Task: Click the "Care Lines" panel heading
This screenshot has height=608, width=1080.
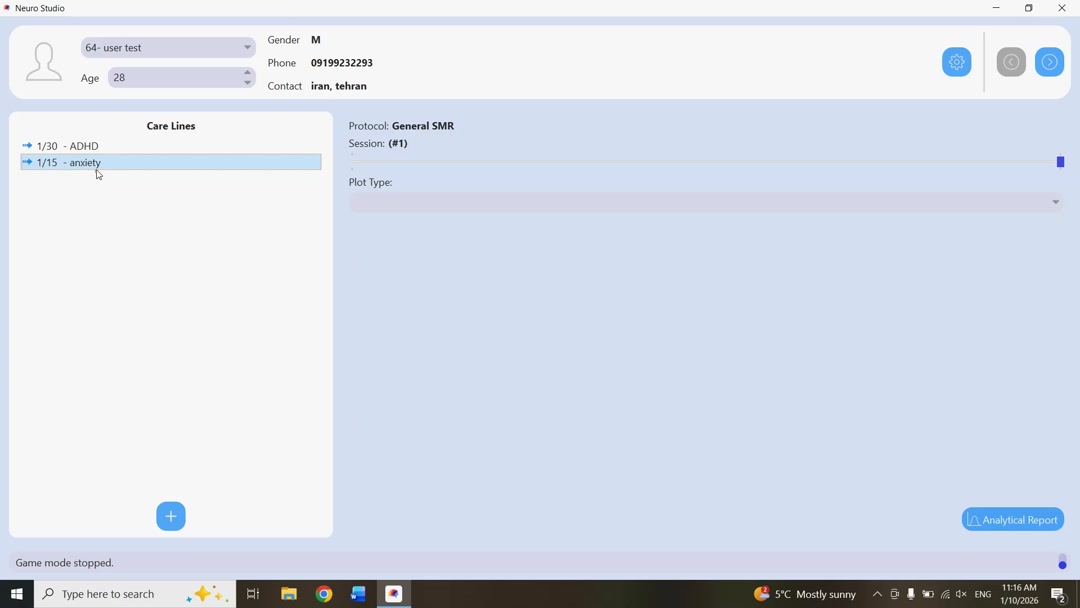Action: pos(171,126)
